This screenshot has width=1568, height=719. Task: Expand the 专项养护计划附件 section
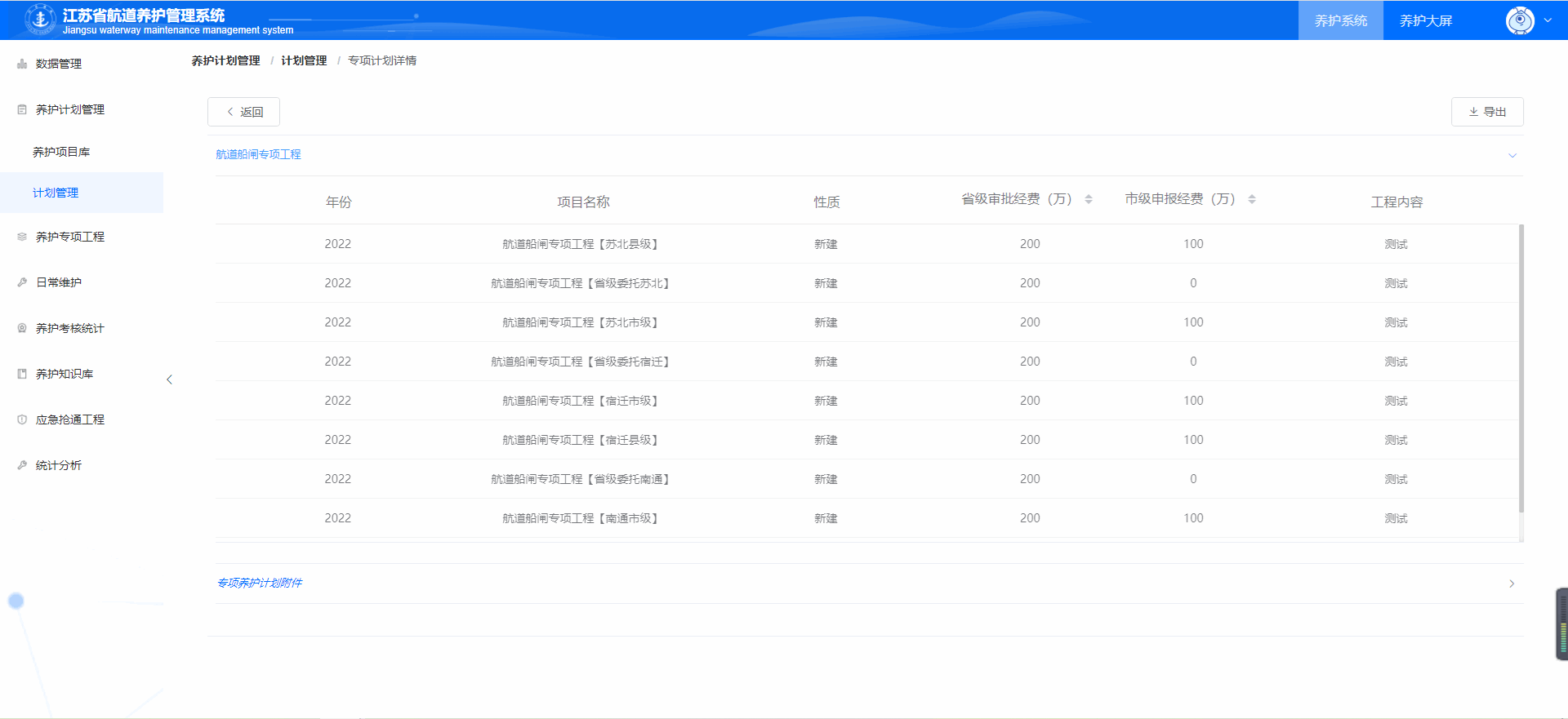(x=1512, y=584)
